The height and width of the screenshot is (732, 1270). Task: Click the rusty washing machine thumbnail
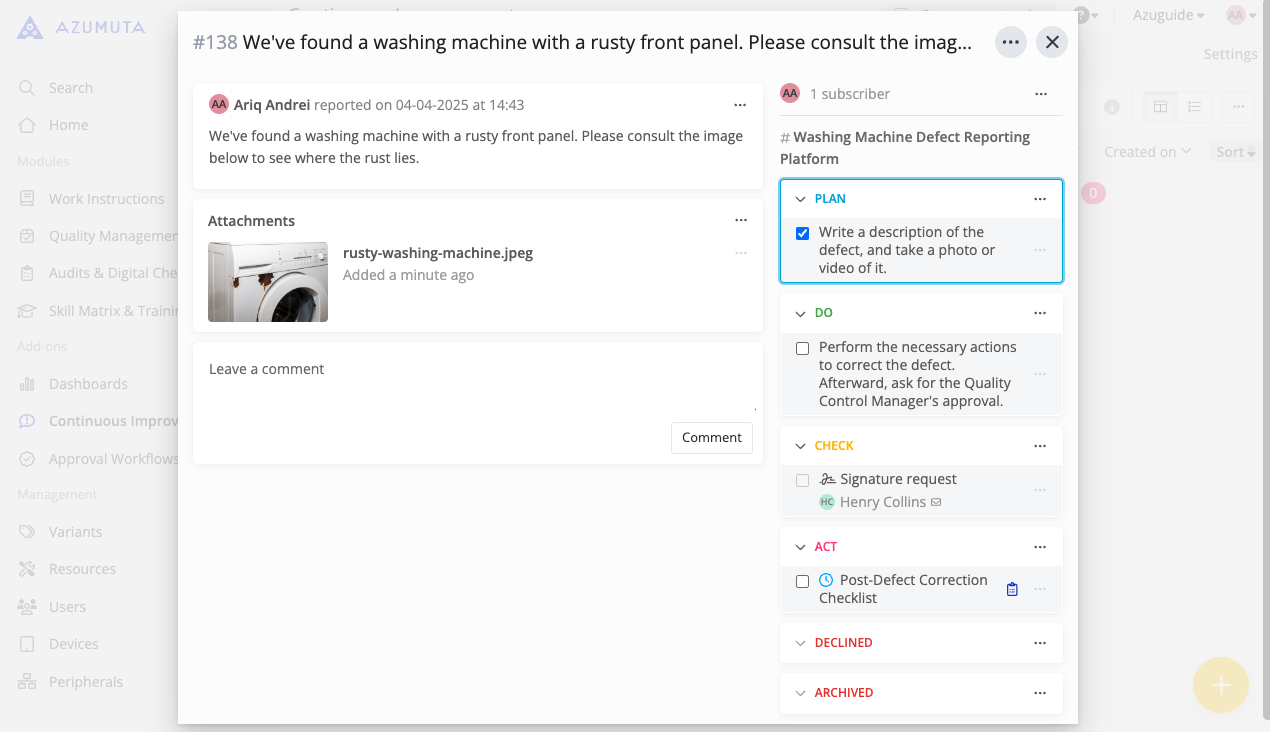268,281
